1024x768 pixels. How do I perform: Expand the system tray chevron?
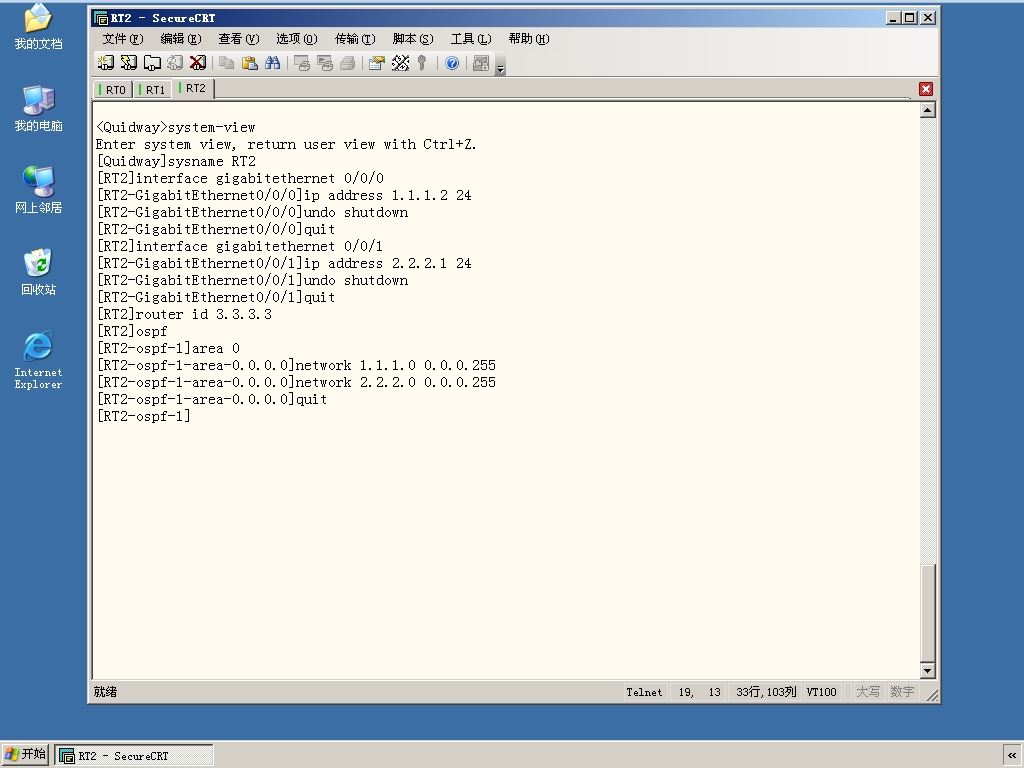tap(1012, 756)
